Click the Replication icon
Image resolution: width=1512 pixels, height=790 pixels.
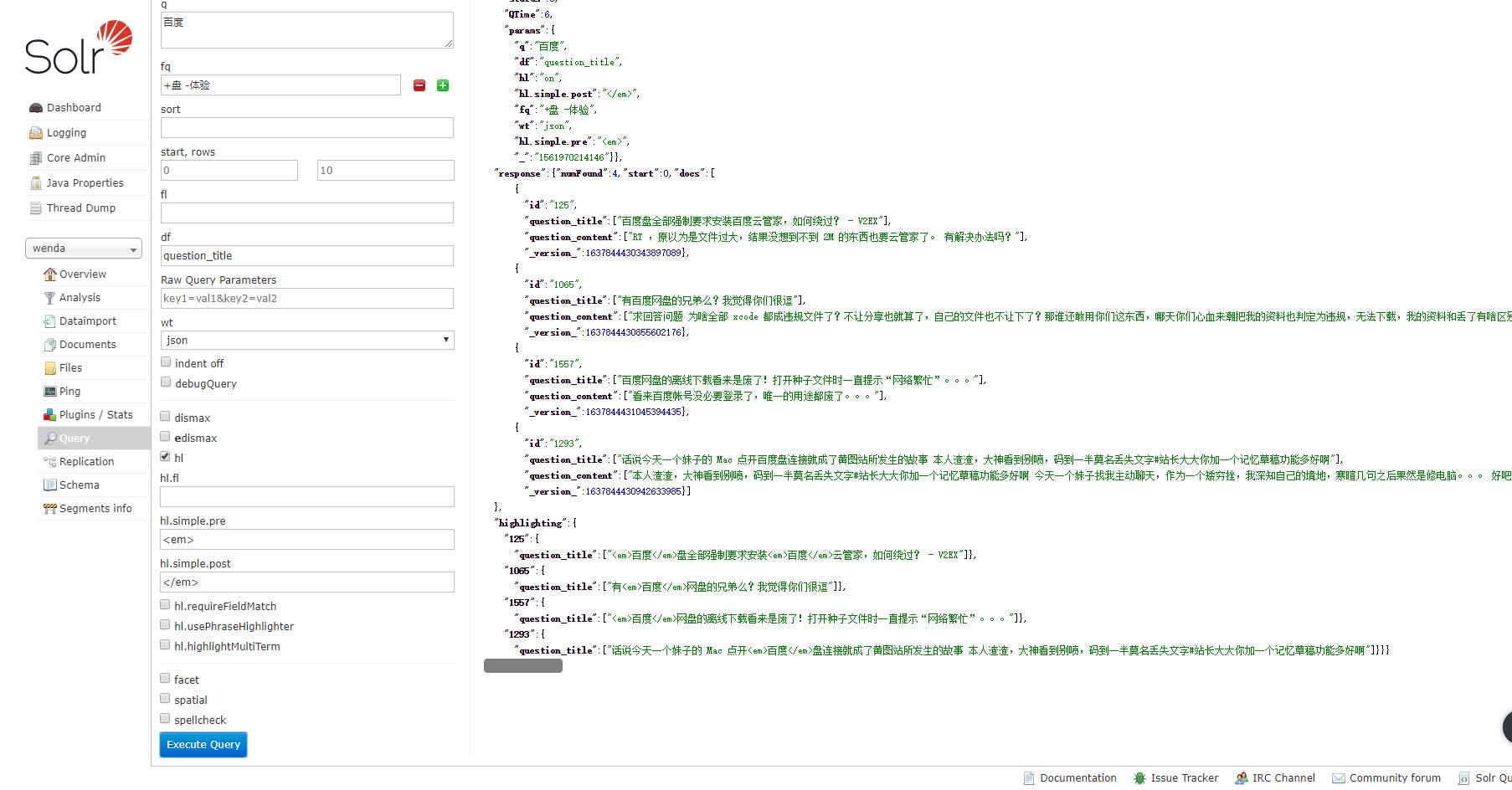click(50, 462)
